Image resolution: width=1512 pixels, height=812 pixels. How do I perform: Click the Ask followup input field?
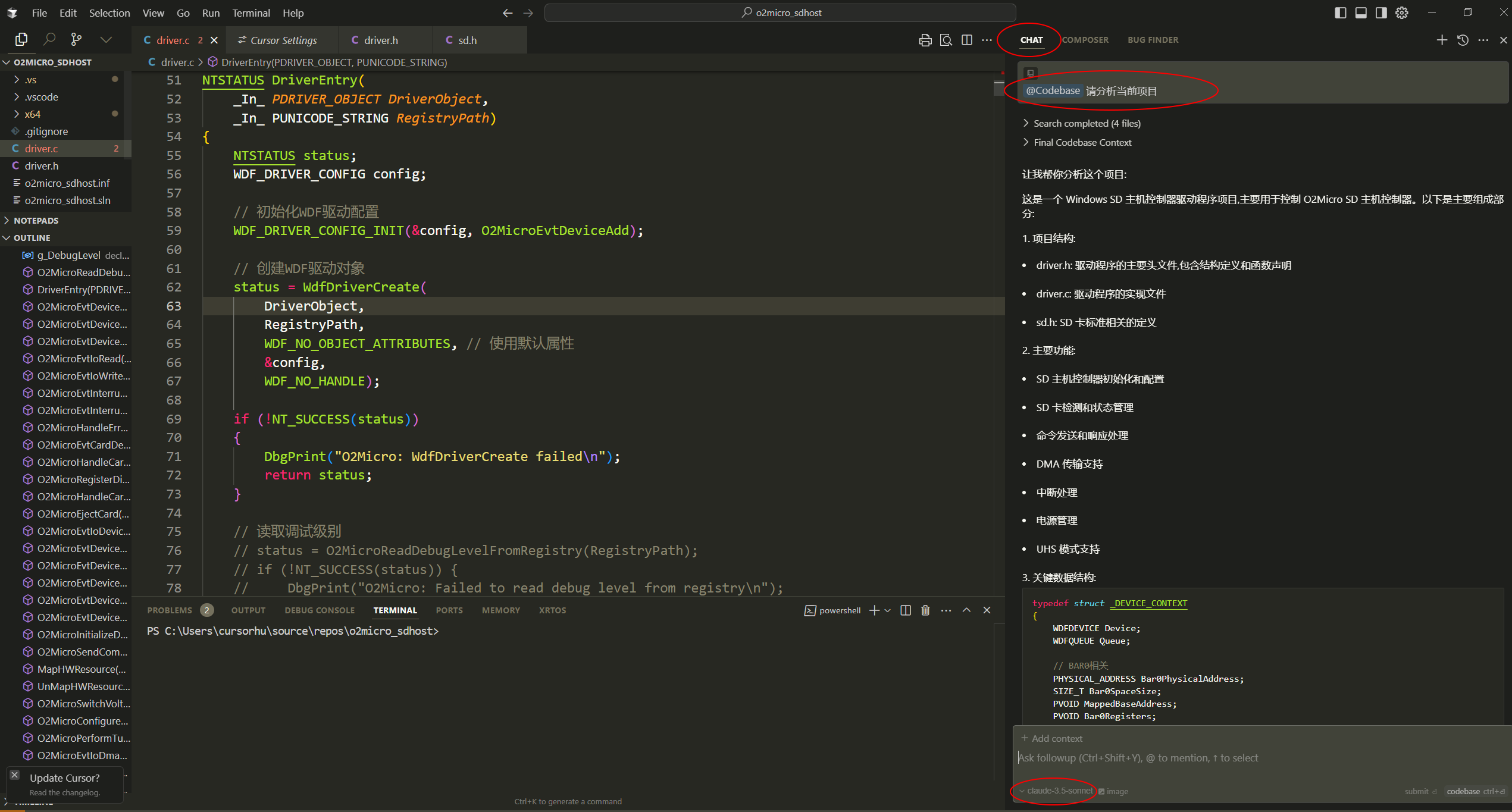[1250, 758]
